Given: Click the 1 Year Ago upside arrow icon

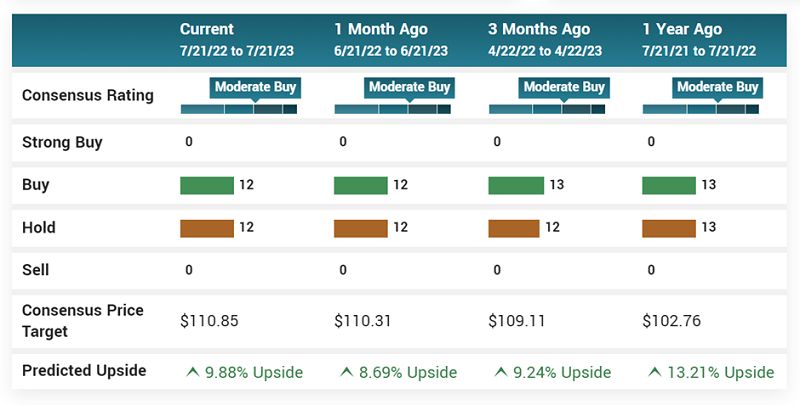Looking at the screenshot, I should (x=654, y=372).
